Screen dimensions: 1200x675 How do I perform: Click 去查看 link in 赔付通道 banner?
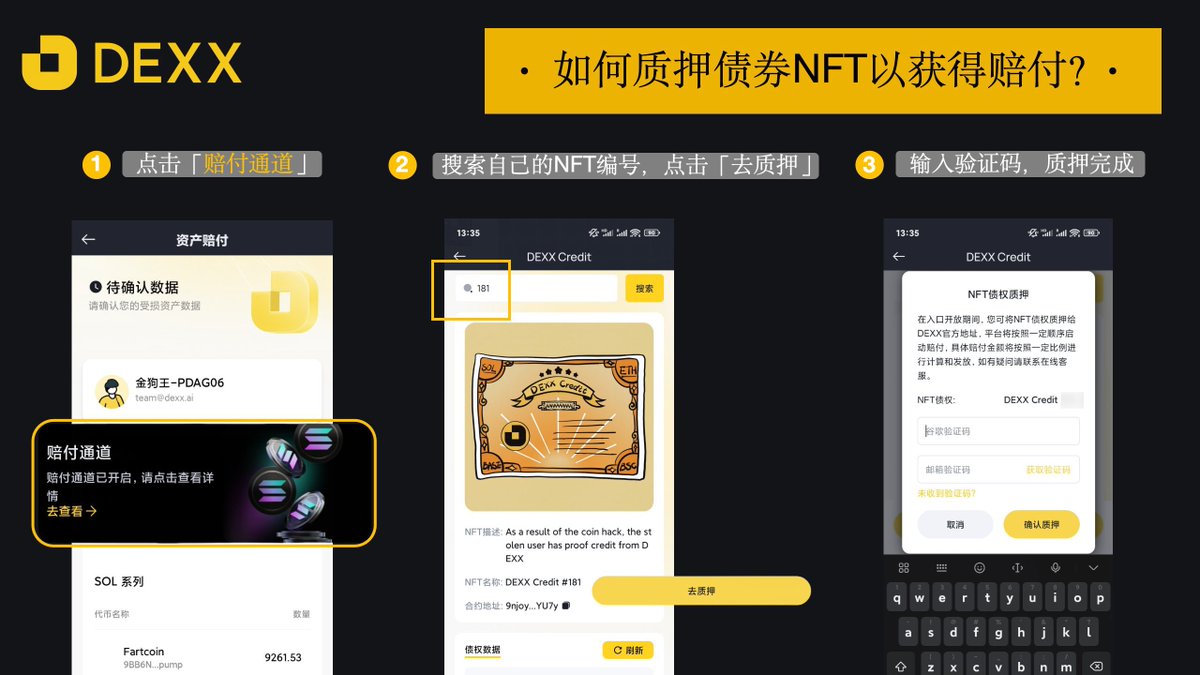pyautogui.click(x=71, y=511)
